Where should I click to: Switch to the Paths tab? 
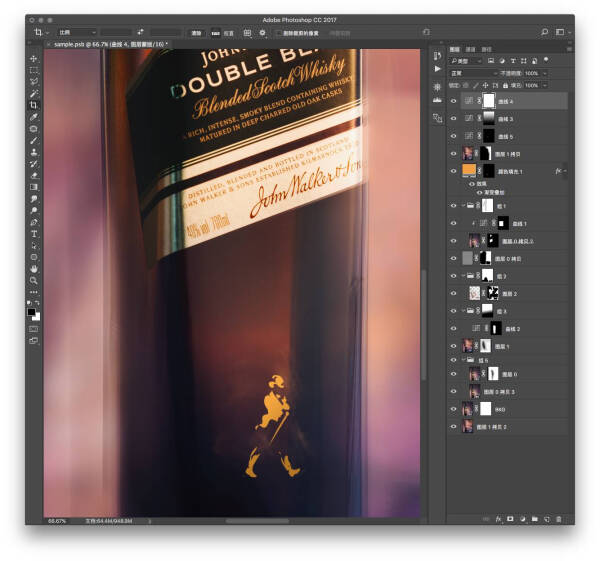pyautogui.click(x=486, y=49)
